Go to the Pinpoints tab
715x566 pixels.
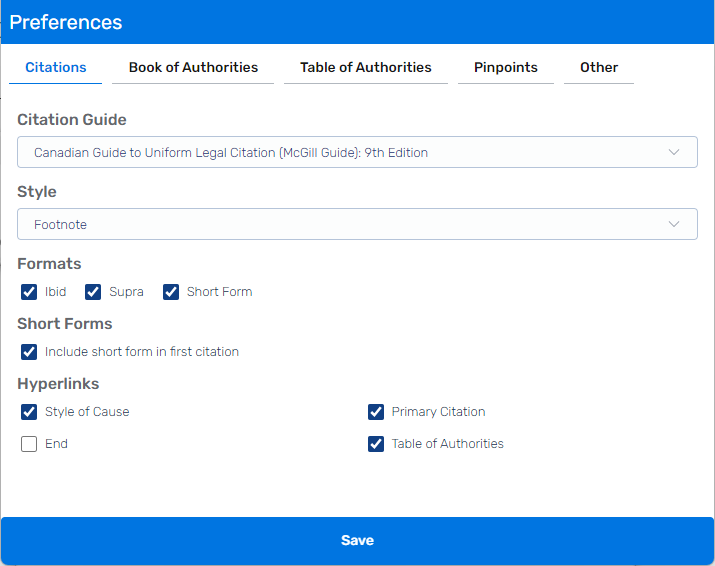(x=506, y=68)
